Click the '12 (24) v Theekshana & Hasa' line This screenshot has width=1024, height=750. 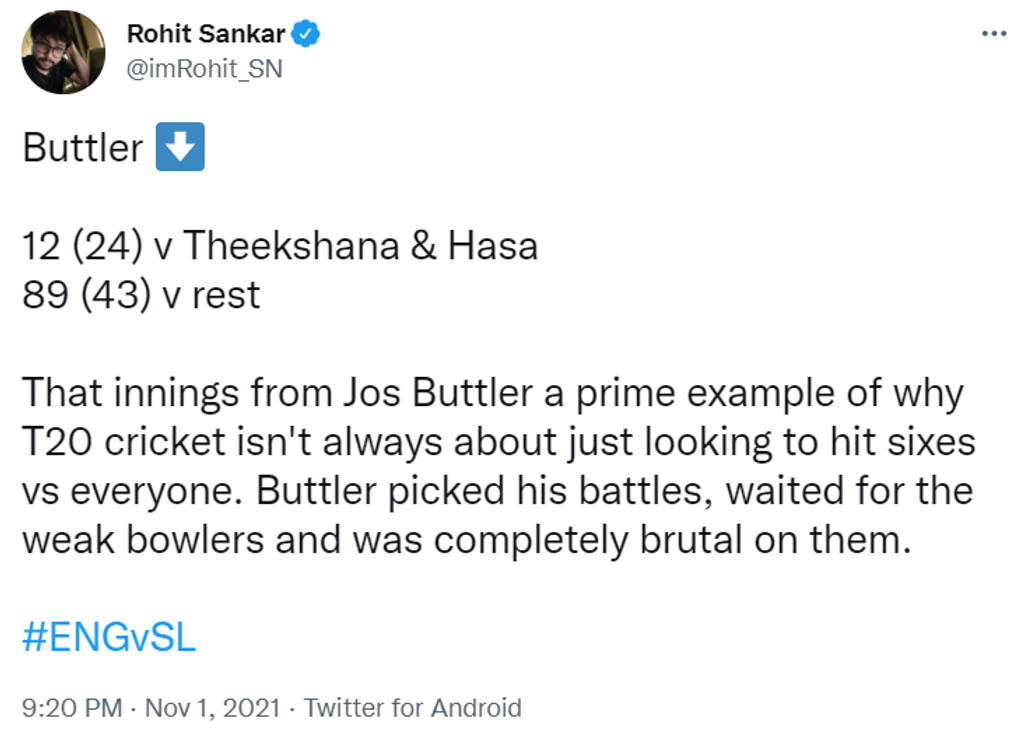tap(280, 246)
